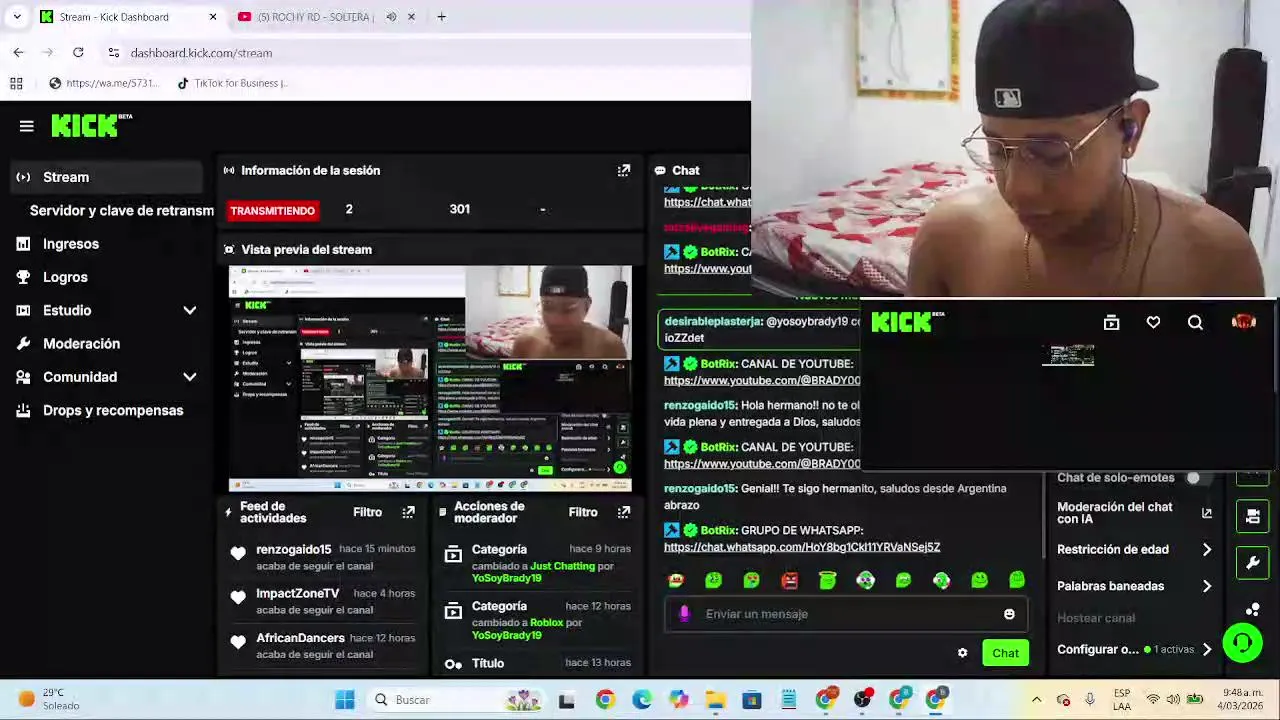Open weather widget showing 29°C
The height and width of the screenshot is (720, 1280).
(x=50, y=699)
